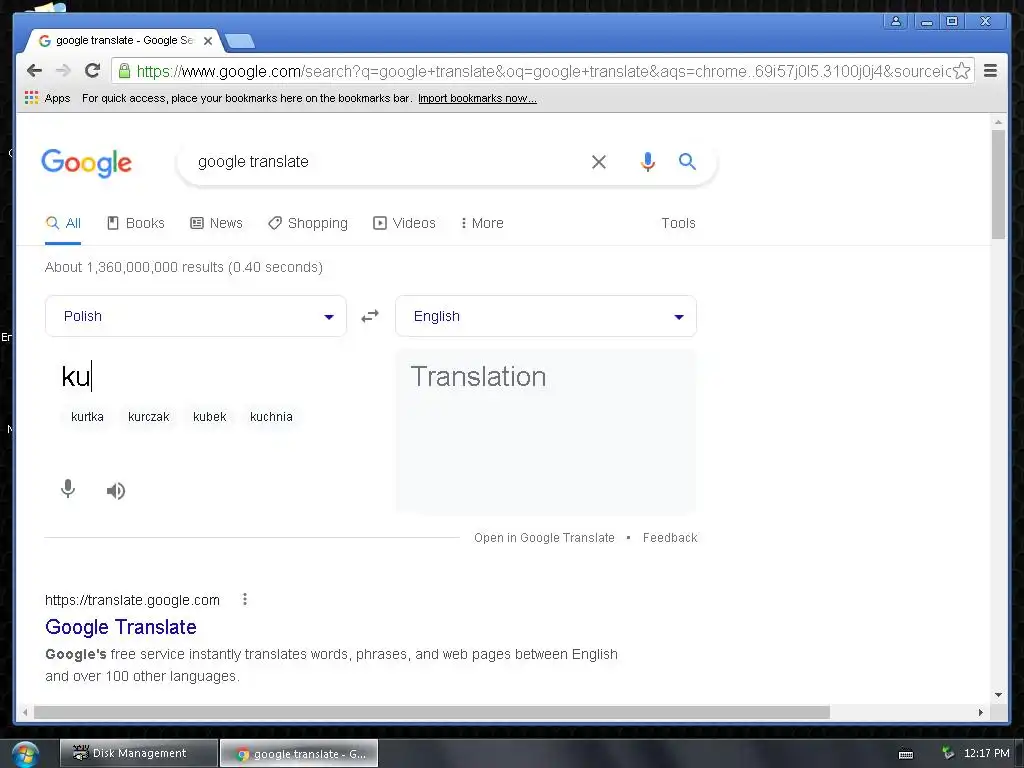Click the green padlock security icon
The height and width of the screenshot is (768, 1024).
click(124, 71)
